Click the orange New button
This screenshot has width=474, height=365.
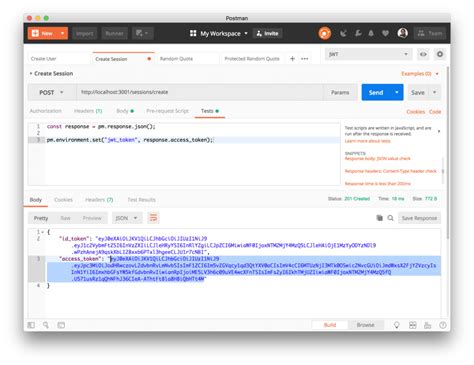point(43,33)
